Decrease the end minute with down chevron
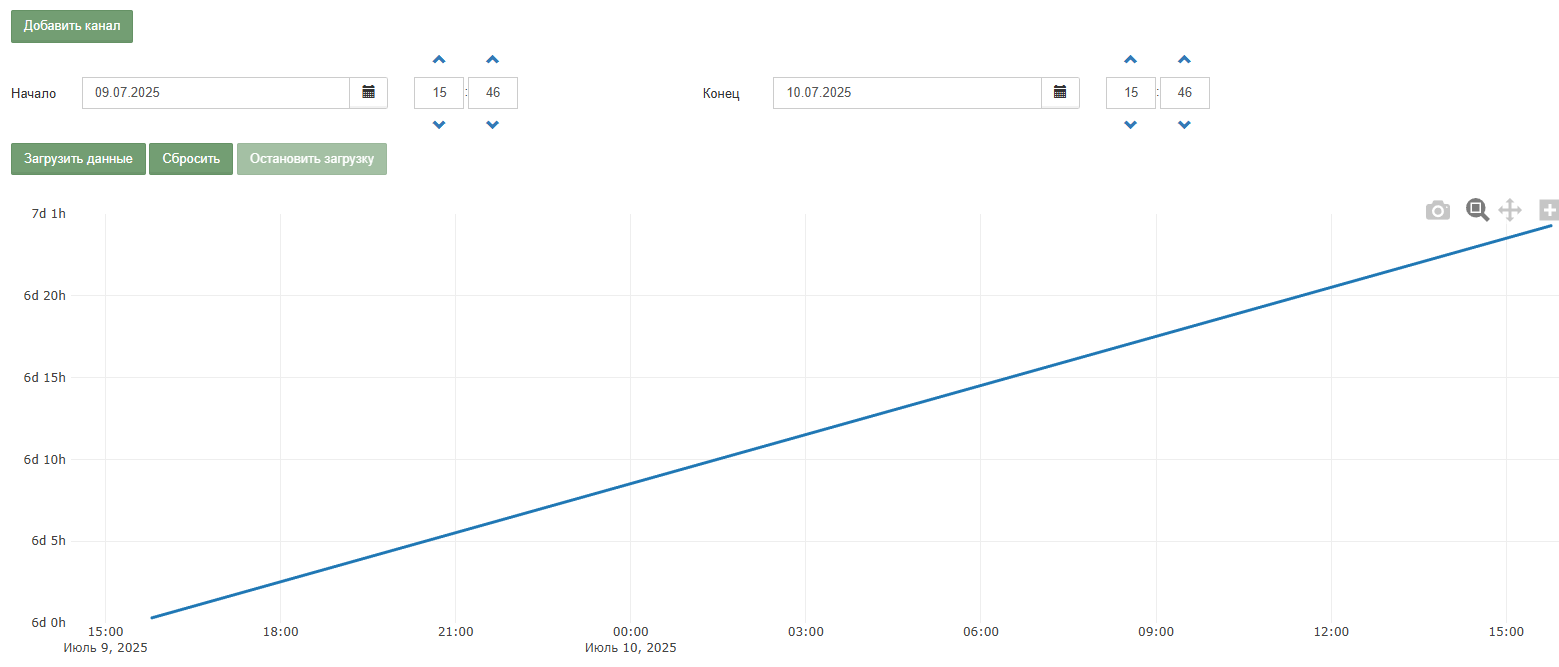 (x=1184, y=125)
